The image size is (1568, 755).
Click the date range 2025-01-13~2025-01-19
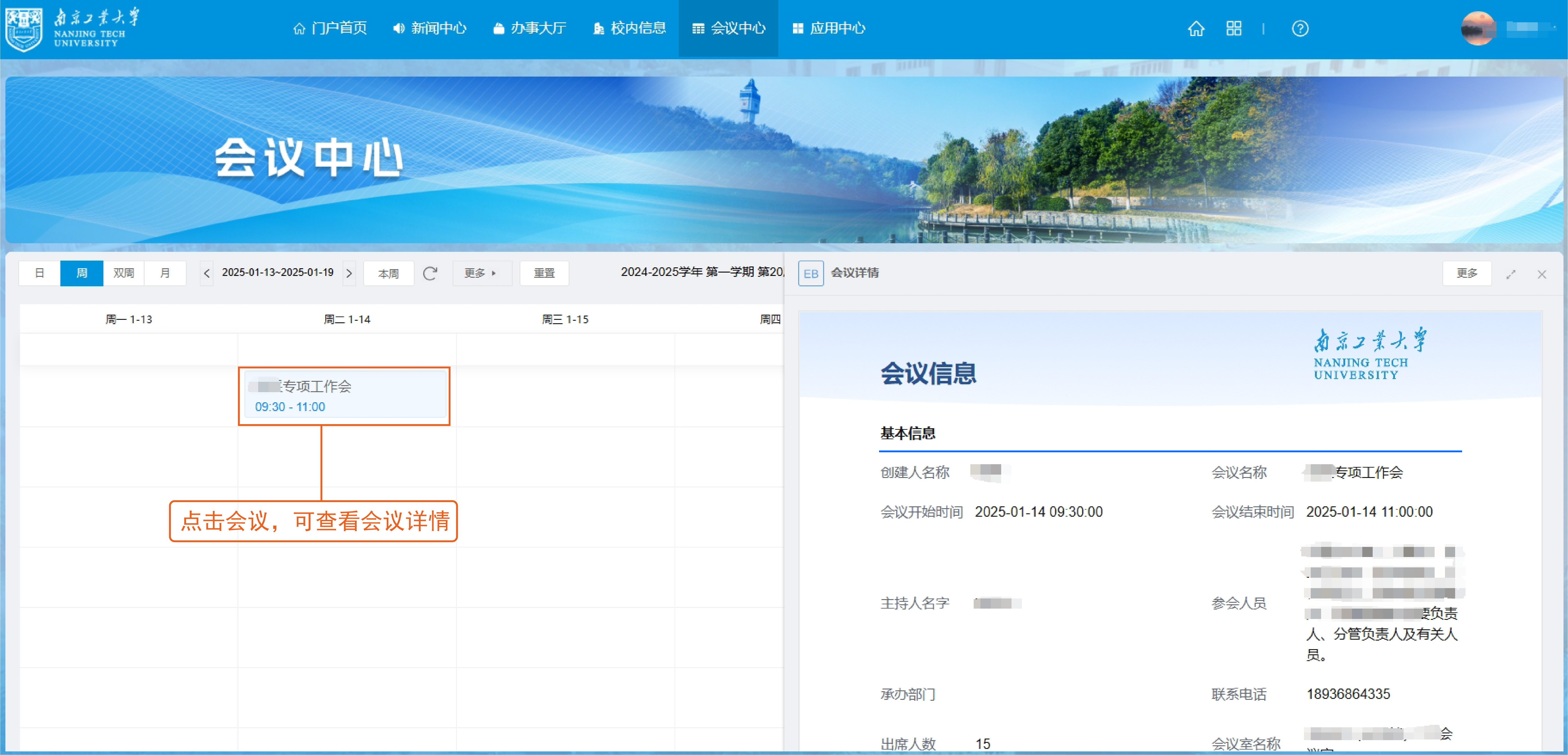(278, 273)
